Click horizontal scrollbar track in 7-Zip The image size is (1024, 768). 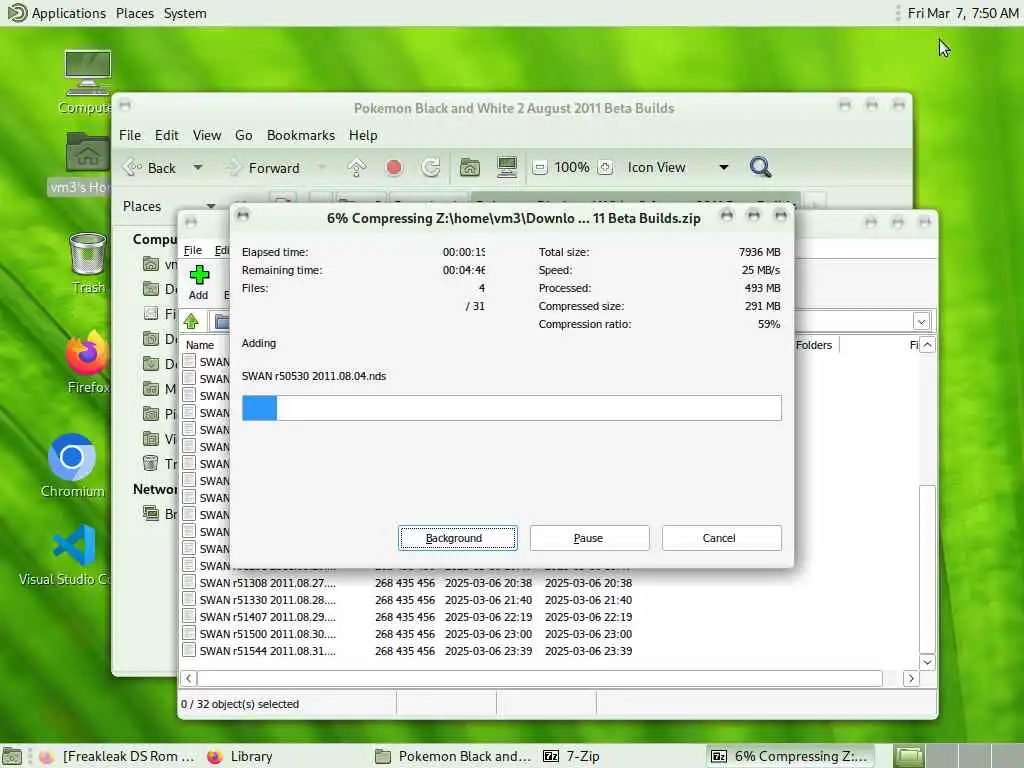[x=540, y=679]
